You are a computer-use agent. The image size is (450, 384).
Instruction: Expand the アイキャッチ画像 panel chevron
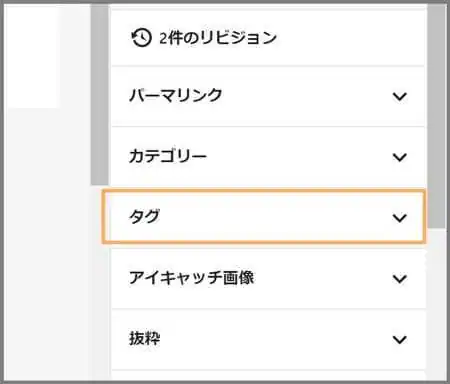[x=399, y=279]
